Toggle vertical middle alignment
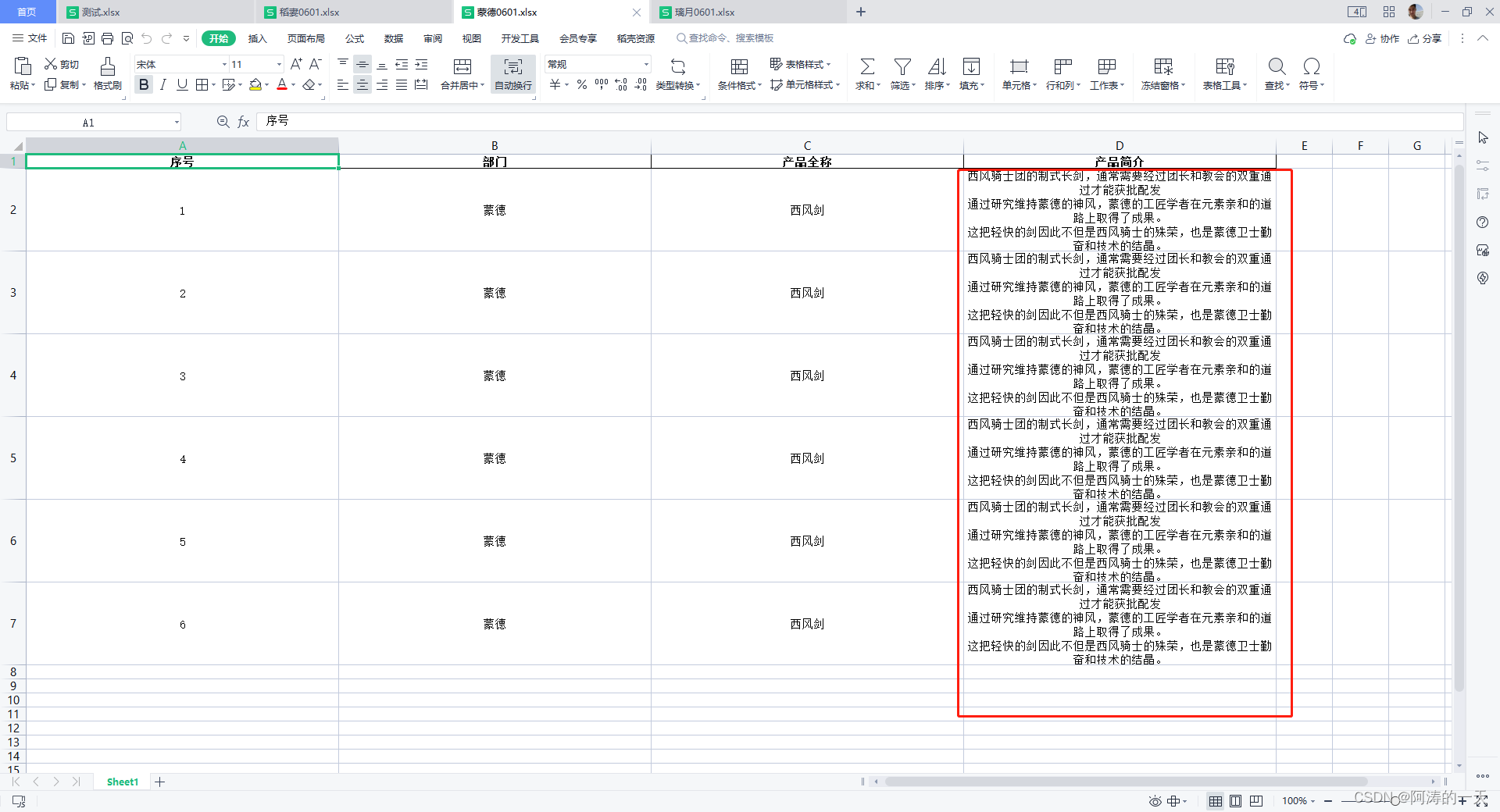This screenshot has width=1500, height=812. 362,64
